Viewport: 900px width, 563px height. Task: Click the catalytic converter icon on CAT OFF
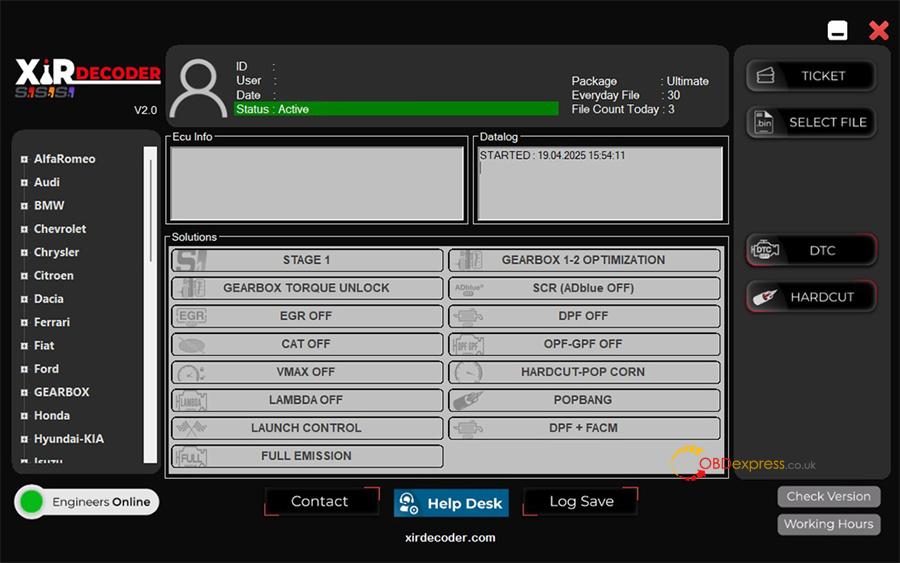tap(191, 344)
